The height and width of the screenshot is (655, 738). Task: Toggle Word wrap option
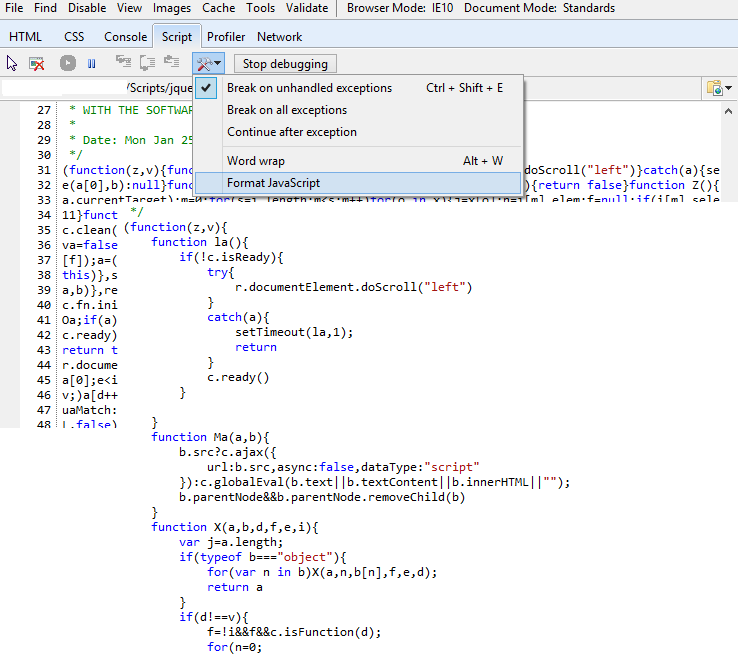256,161
